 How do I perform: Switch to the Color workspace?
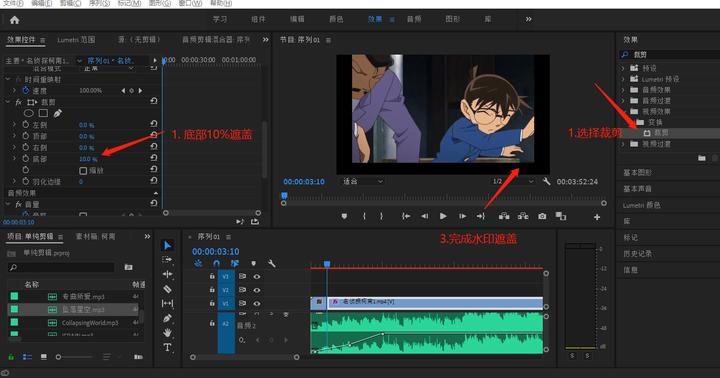click(x=336, y=19)
